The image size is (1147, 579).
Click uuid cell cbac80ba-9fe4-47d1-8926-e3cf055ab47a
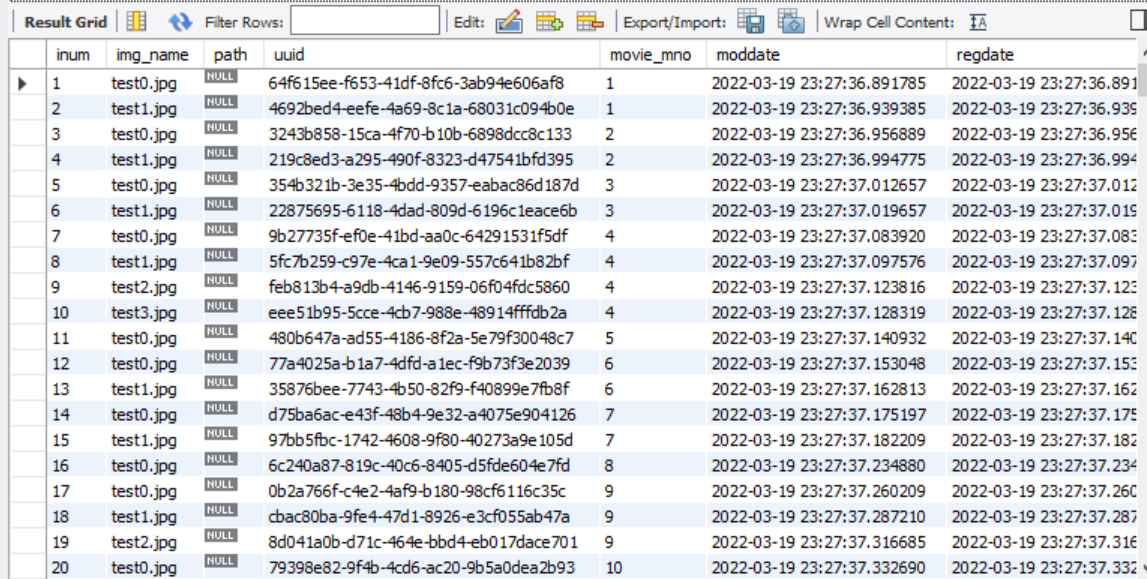[432, 517]
